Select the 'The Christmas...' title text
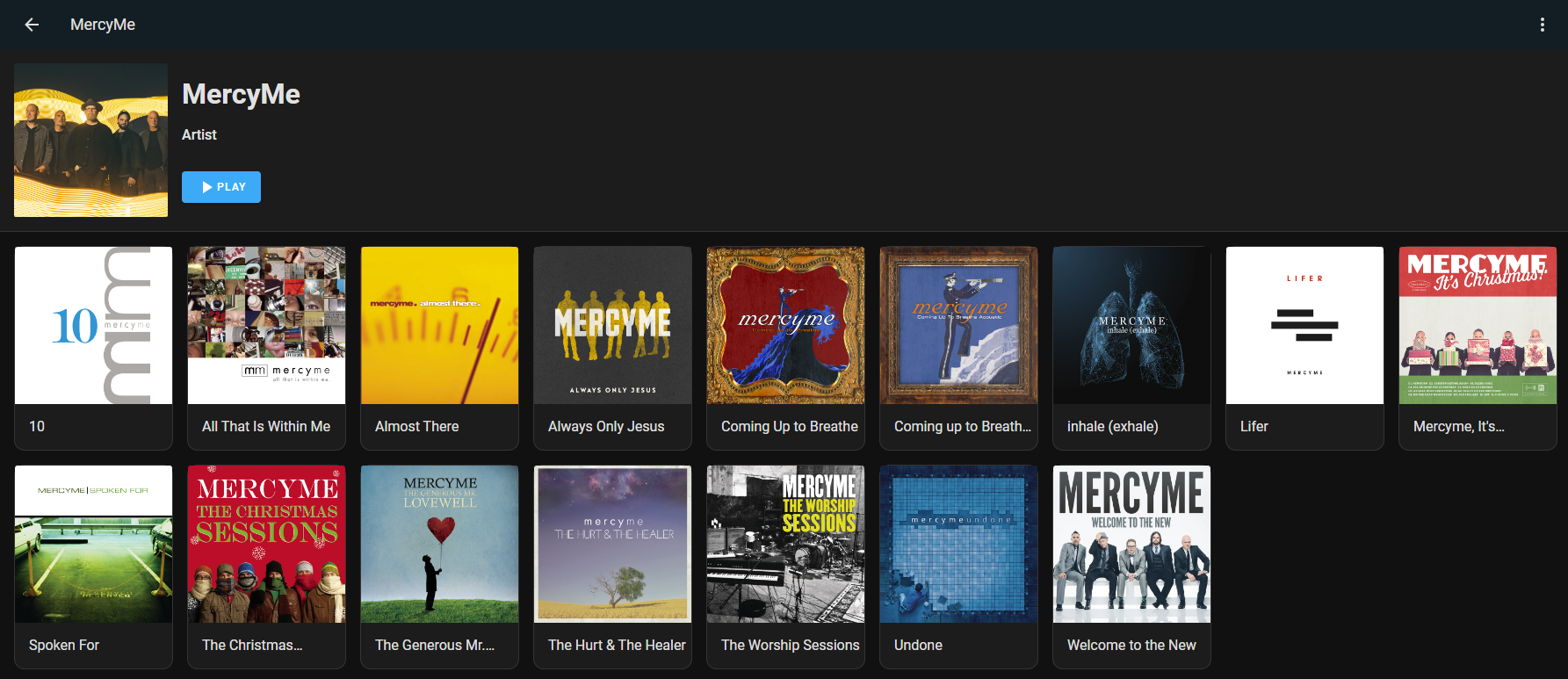Screen dimensions: 1568x679 click(x=252, y=645)
